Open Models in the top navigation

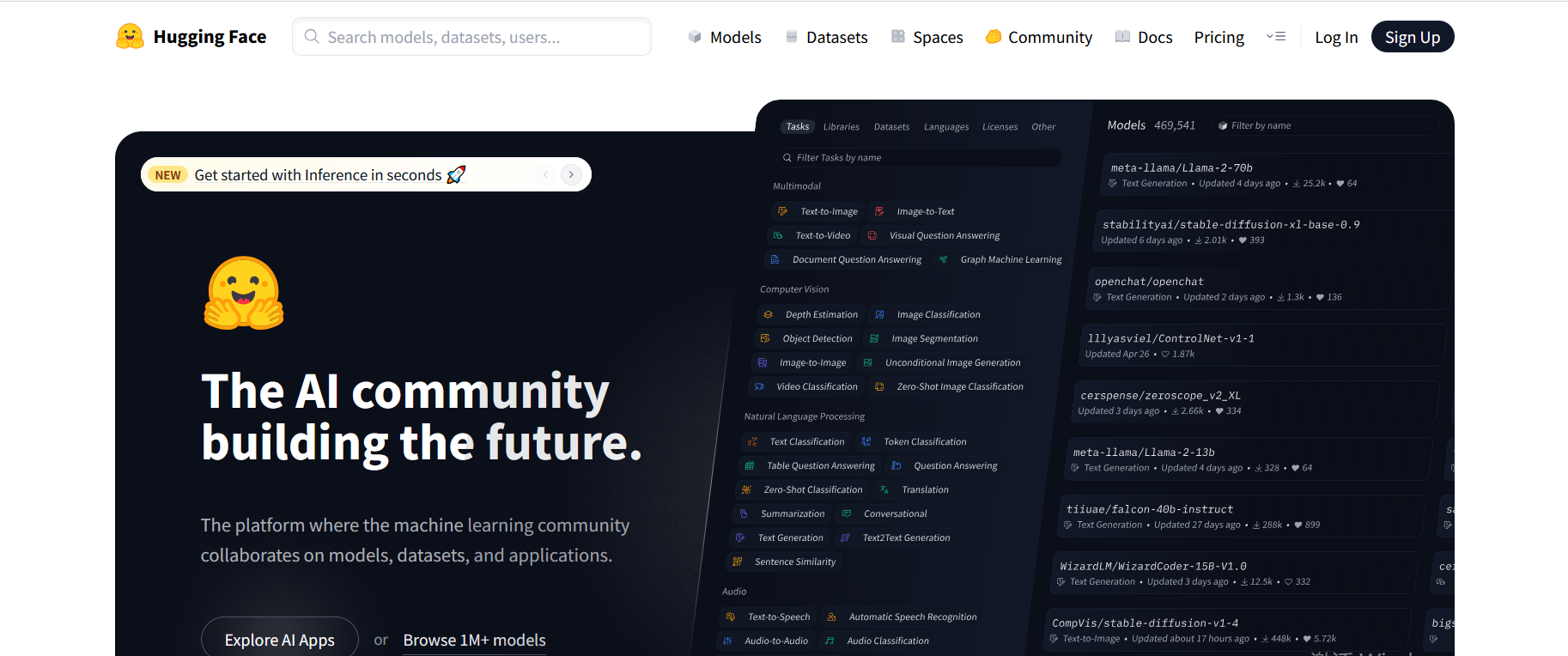point(725,37)
